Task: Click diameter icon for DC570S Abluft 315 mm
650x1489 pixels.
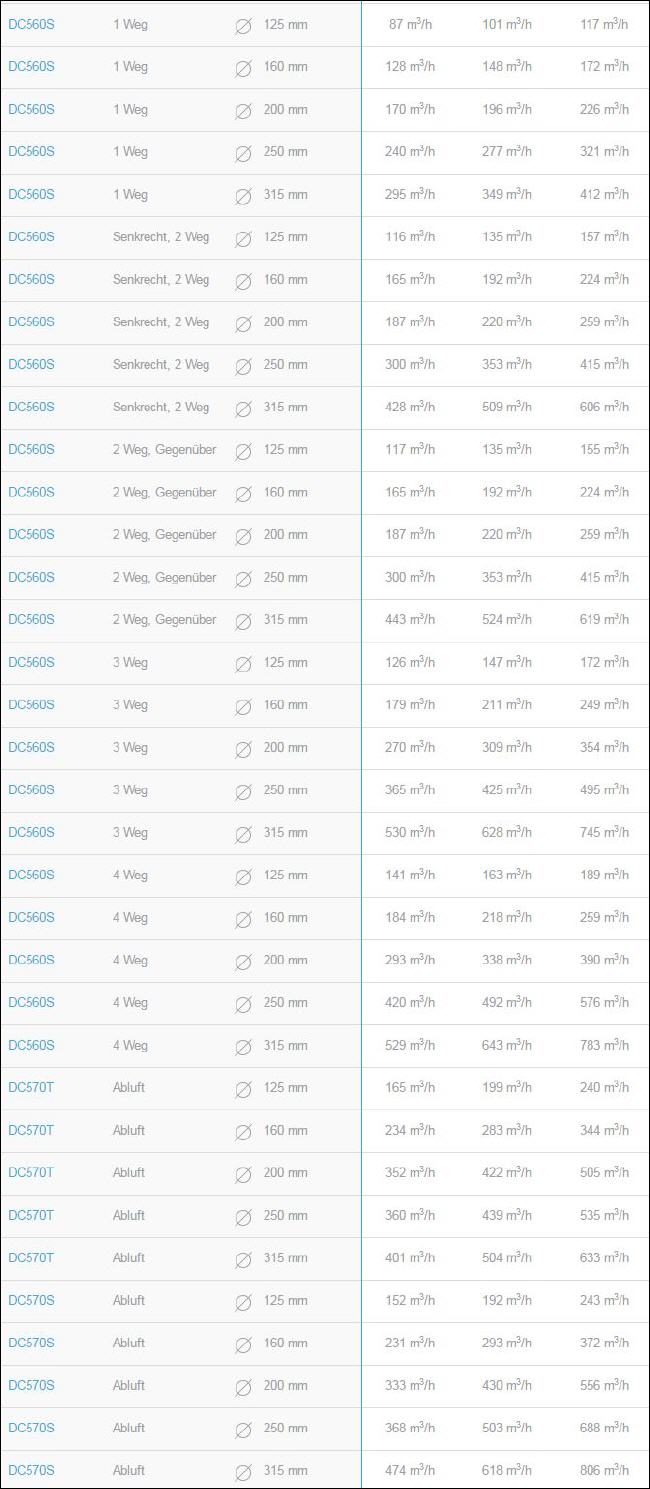Action: click(242, 1472)
